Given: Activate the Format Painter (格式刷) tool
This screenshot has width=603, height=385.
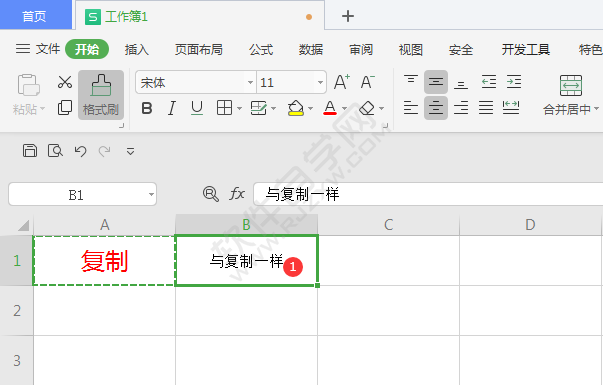Looking at the screenshot, I should pyautogui.click(x=101, y=95).
